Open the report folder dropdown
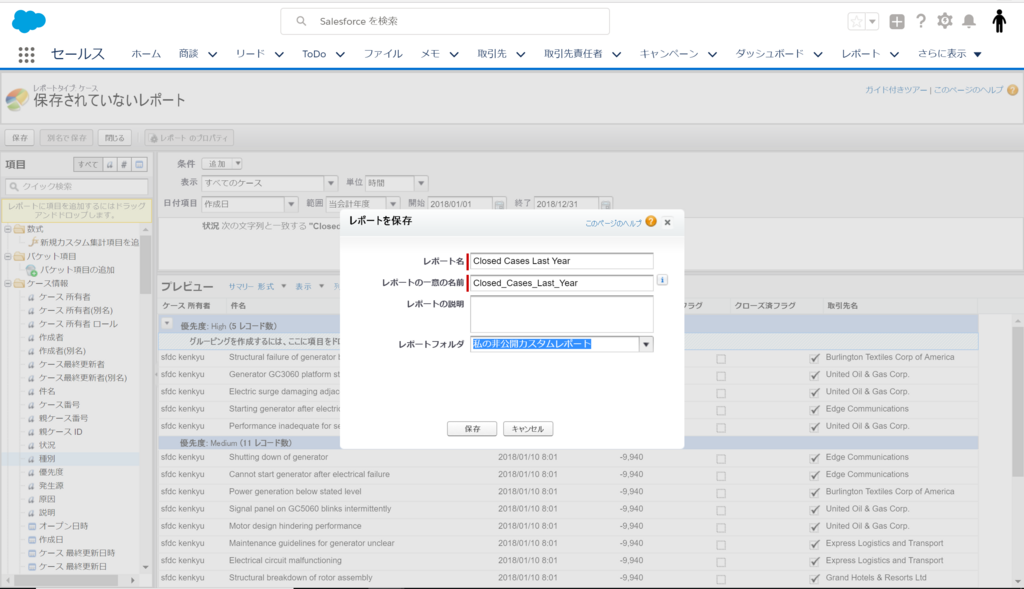The height and width of the screenshot is (589, 1024). [646, 344]
